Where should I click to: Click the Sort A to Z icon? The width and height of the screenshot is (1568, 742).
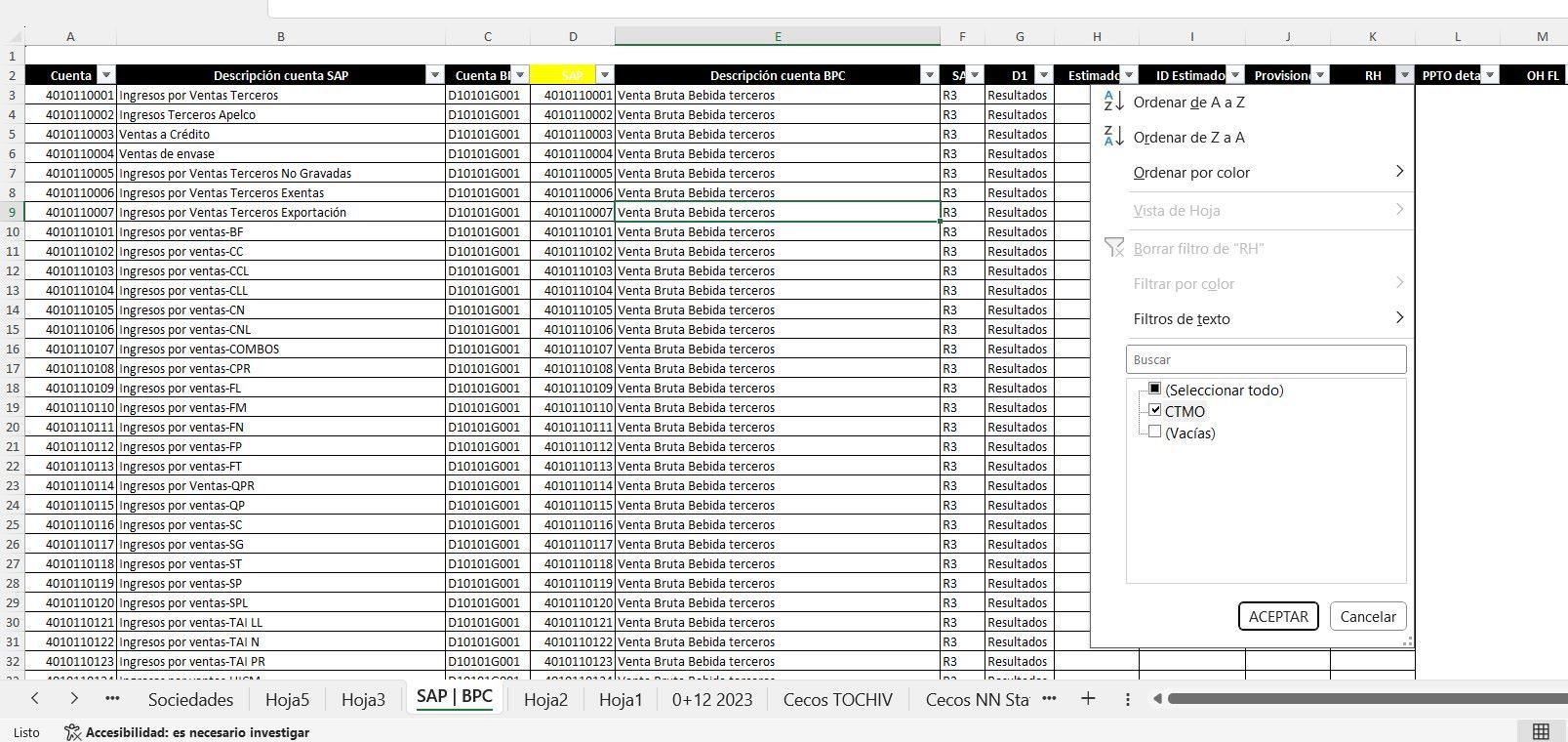click(x=1113, y=102)
